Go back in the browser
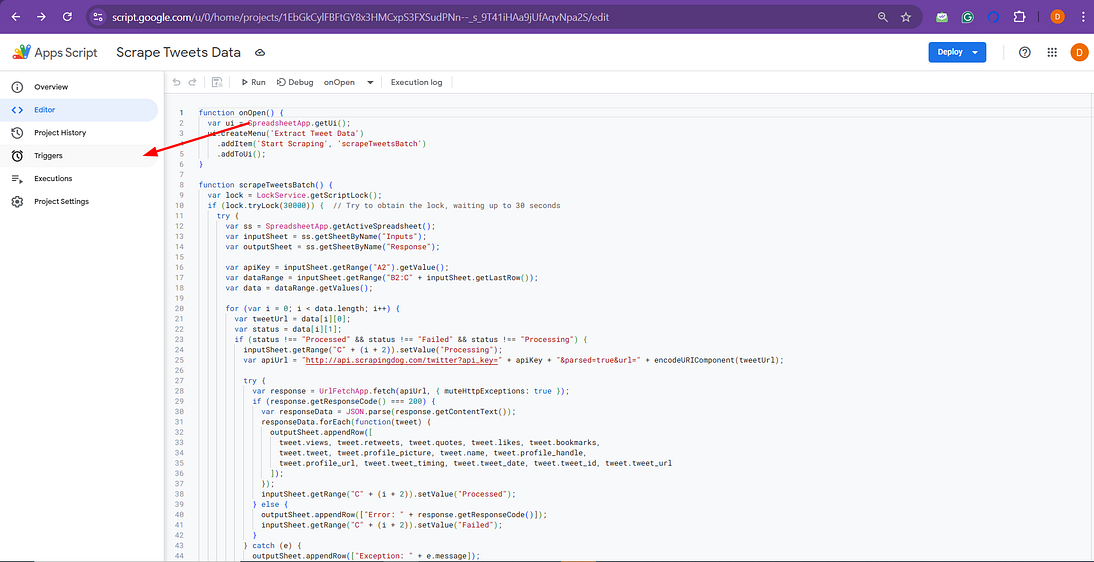This screenshot has height=562, width=1094. point(17,17)
